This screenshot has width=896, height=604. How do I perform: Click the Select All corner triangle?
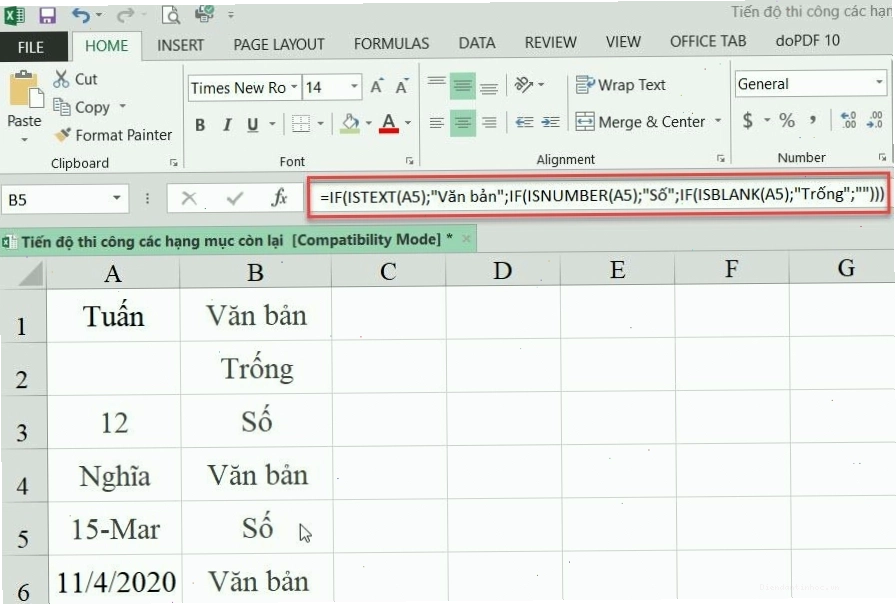[30, 274]
